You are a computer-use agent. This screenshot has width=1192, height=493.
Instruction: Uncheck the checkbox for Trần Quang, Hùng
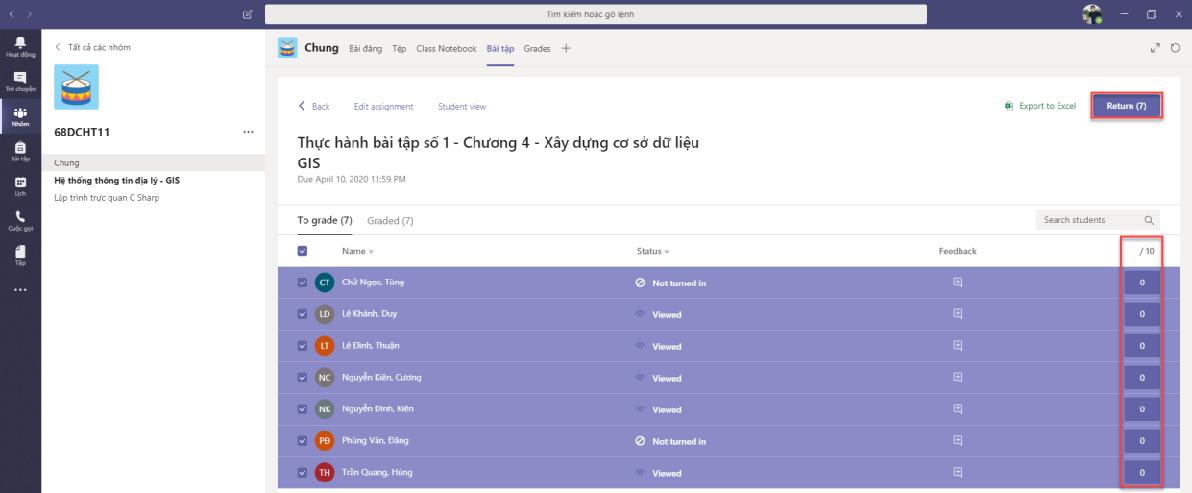click(303, 473)
